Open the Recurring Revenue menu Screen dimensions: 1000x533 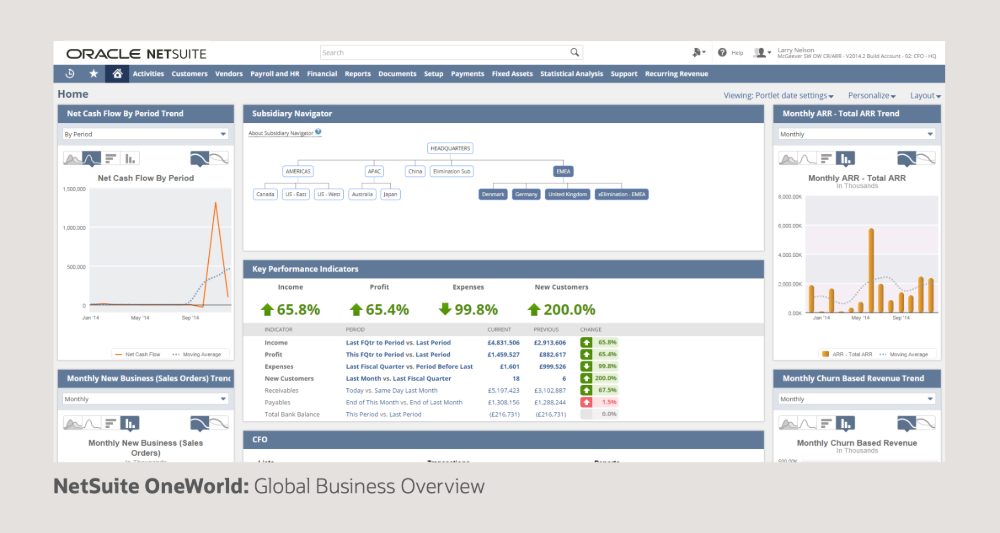click(x=677, y=74)
